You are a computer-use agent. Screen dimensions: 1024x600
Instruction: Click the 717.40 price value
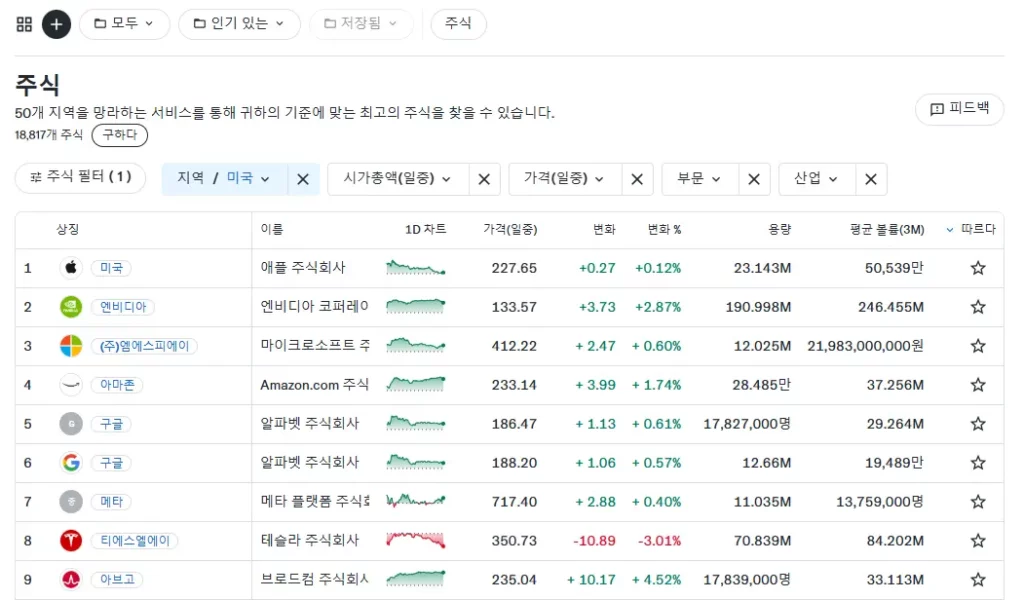pyautogui.click(x=515, y=501)
